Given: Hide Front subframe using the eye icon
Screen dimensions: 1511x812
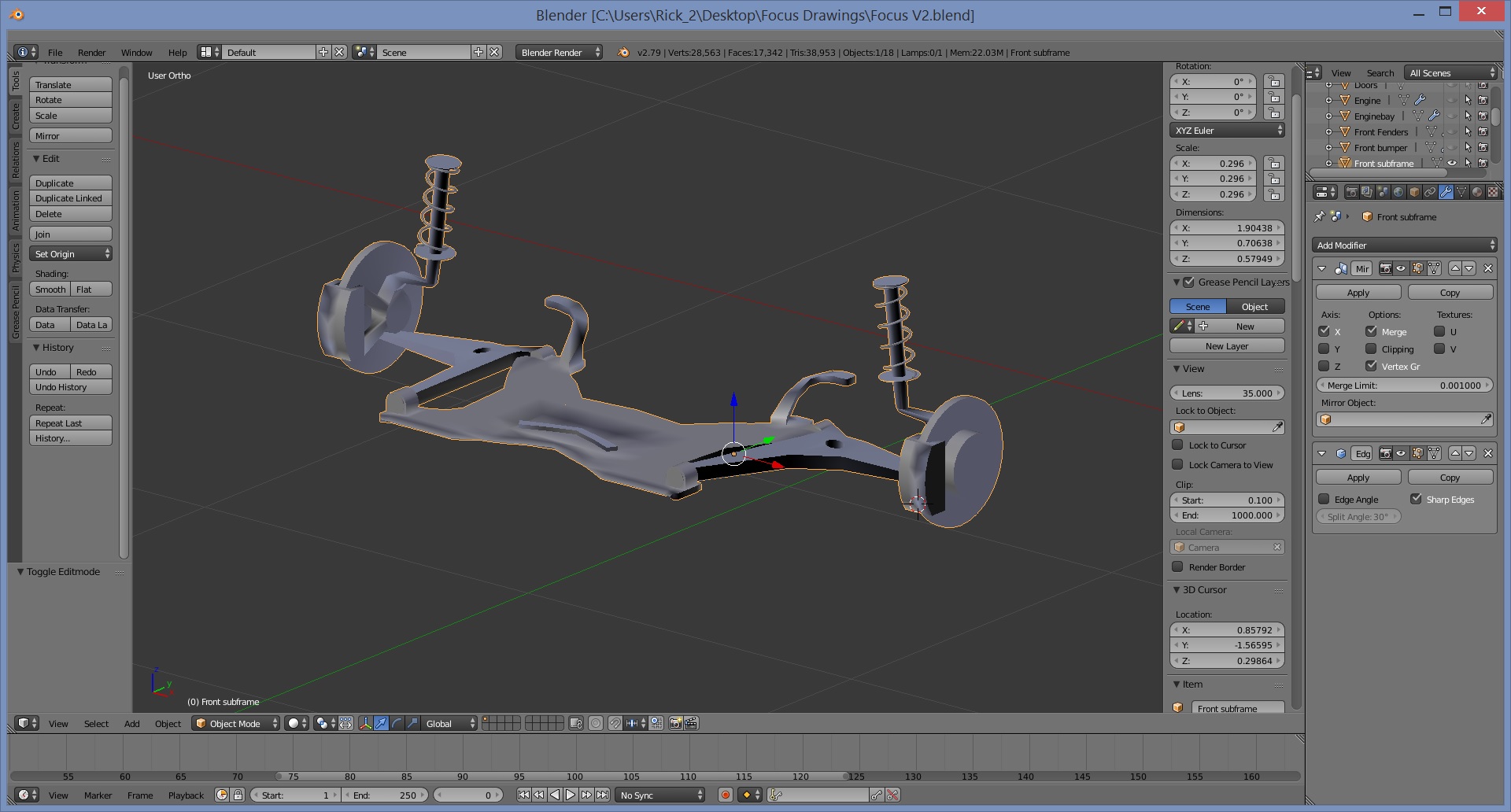Looking at the screenshot, I should click(1452, 164).
